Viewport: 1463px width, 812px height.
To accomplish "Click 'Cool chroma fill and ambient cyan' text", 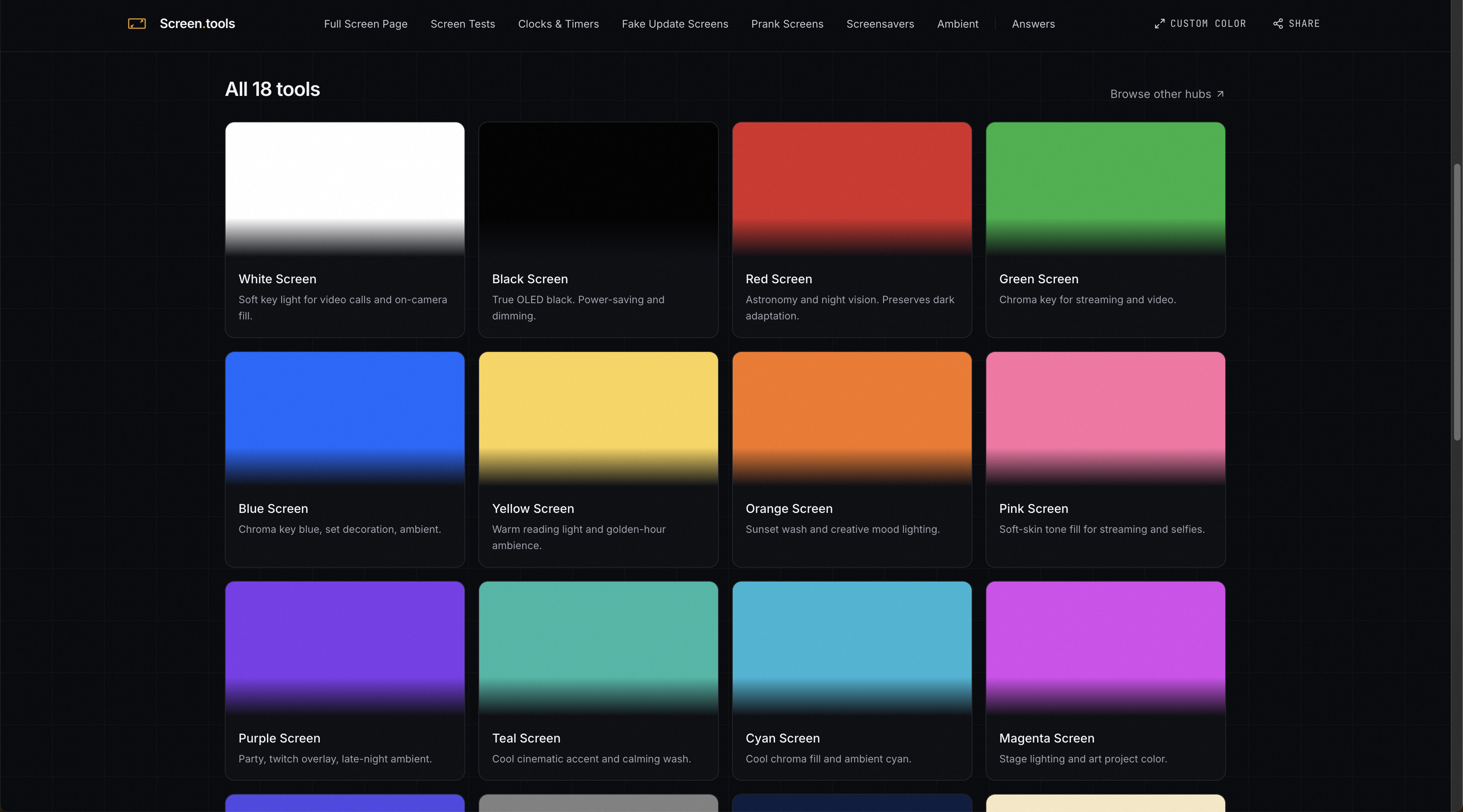I will 828,759.
